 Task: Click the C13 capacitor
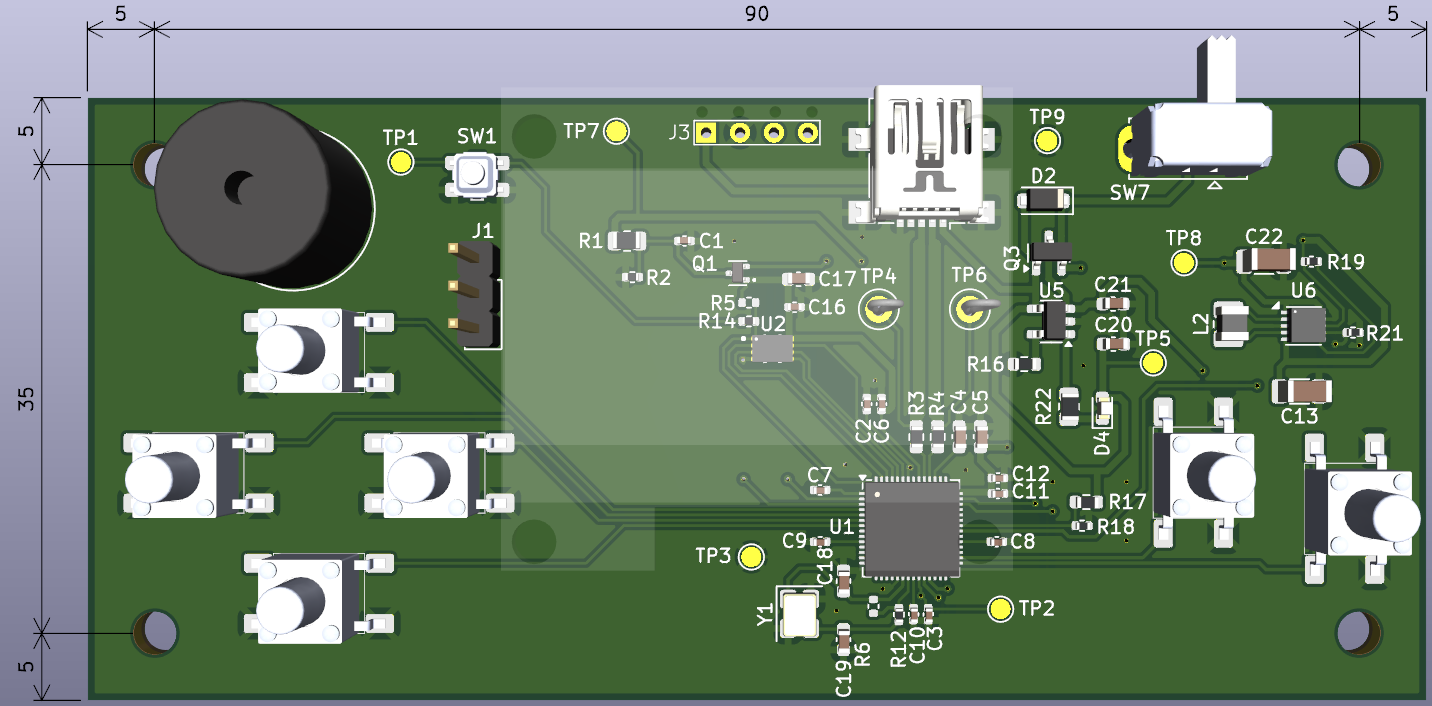tap(1301, 390)
